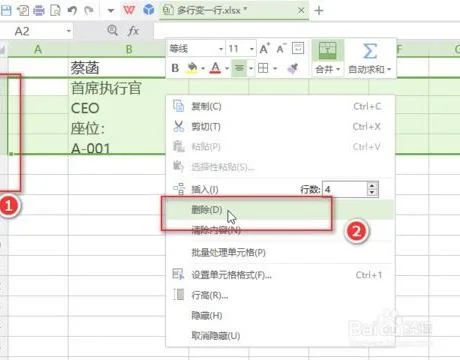Click the cell containing CEO
The width and height of the screenshot is (460, 360).
(117, 108)
